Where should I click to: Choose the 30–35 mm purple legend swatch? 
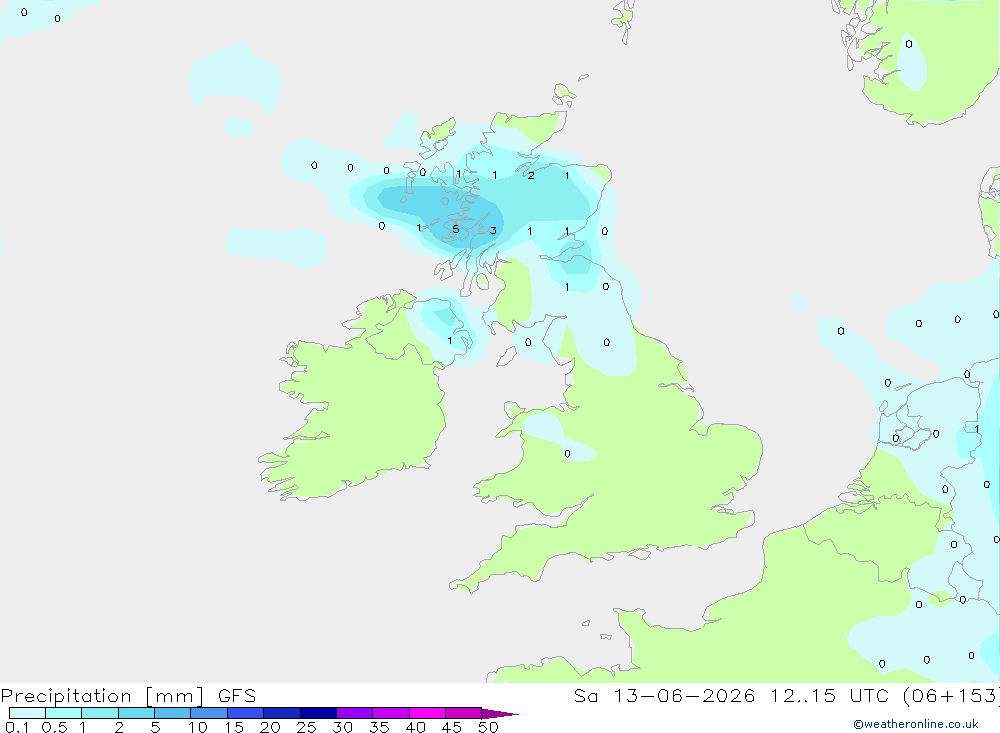[x=355, y=713]
